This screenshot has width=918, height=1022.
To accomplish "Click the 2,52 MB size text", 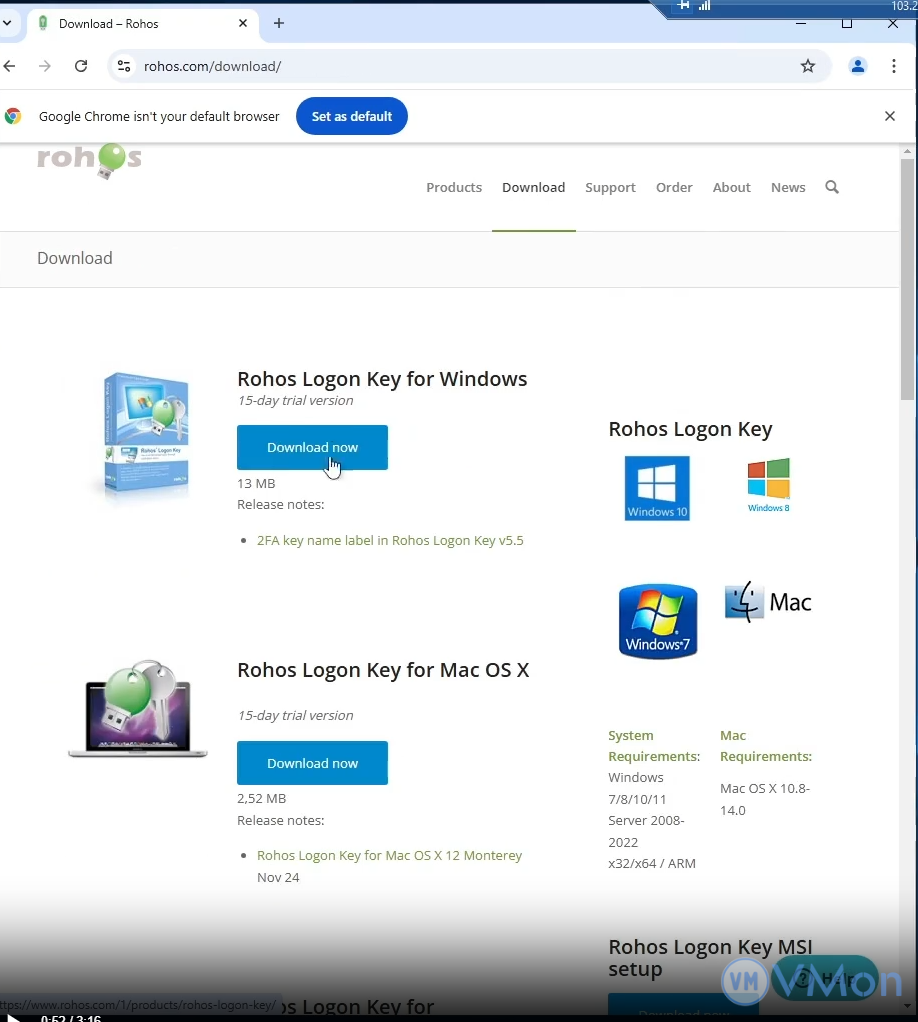I will 261,798.
